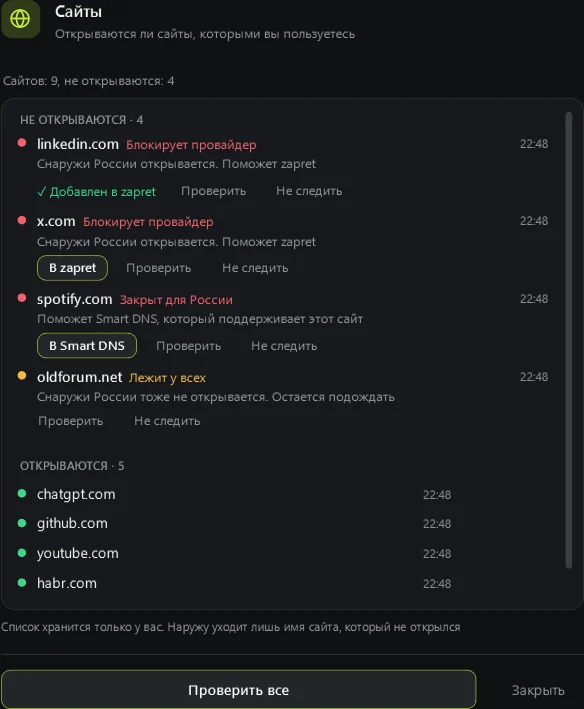The height and width of the screenshot is (709, 584).
Task: Click Закрыть to close the dialog
Action: 538,690
